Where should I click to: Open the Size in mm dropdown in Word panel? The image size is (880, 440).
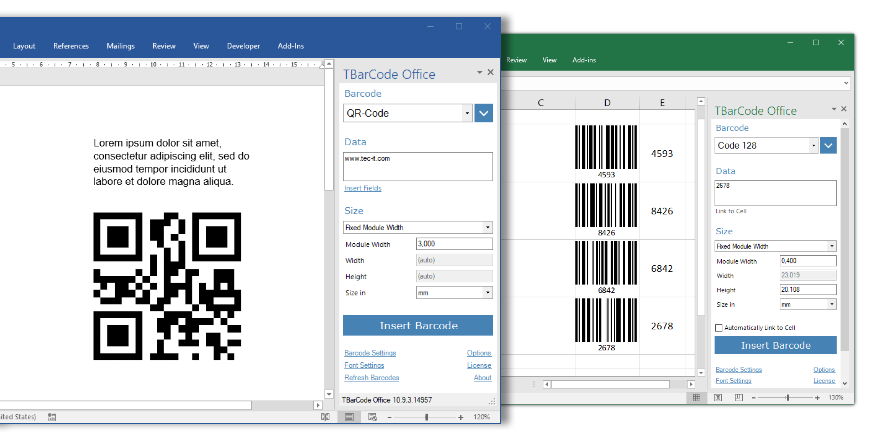pyautogui.click(x=487, y=293)
